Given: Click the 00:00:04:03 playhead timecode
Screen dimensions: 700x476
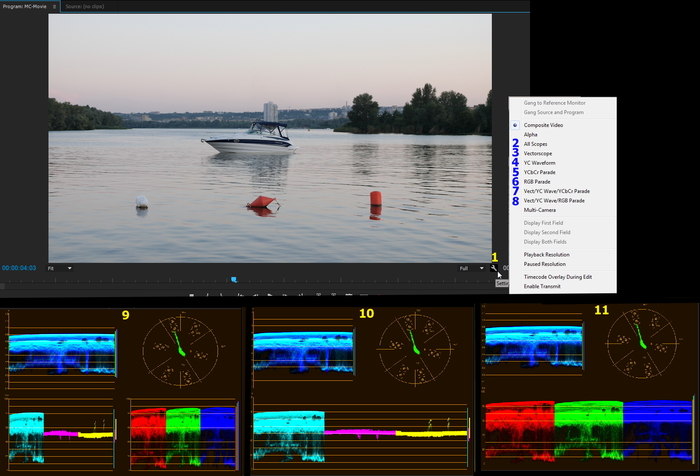Looking at the screenshot, I should [x=19, y=268].
